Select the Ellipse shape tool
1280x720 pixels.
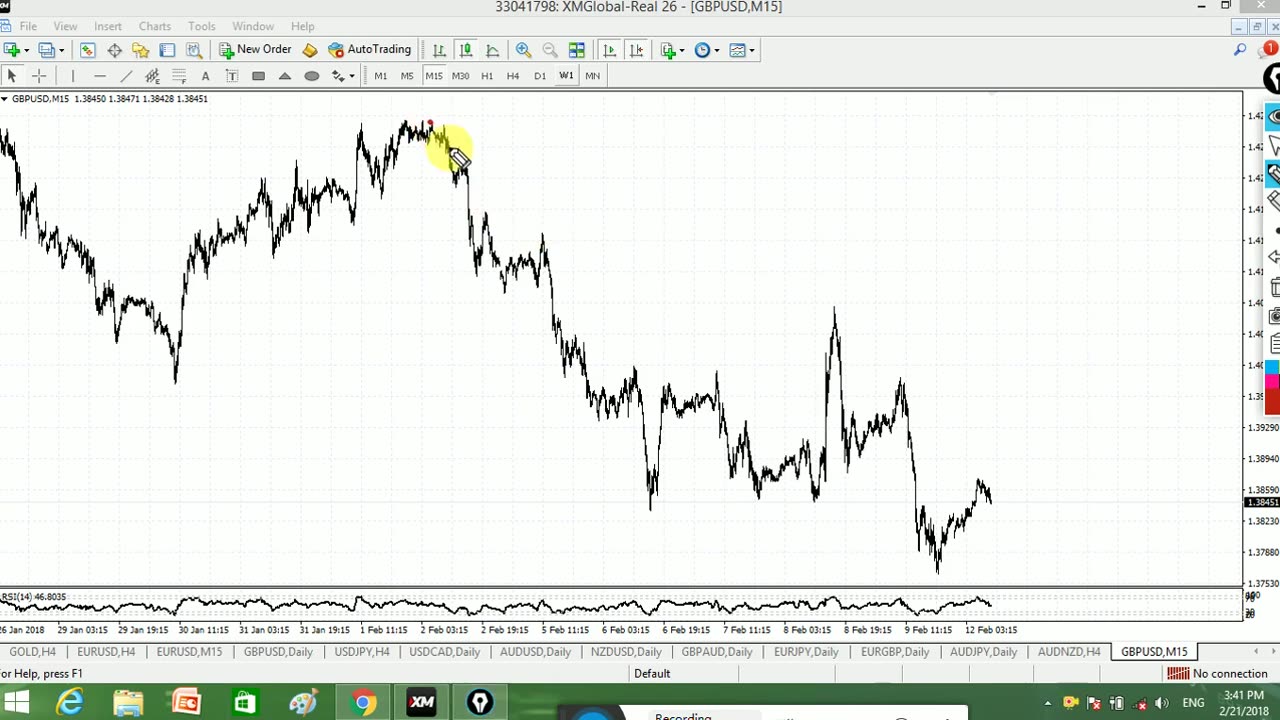pyautogui.click(x=311, y=76)
